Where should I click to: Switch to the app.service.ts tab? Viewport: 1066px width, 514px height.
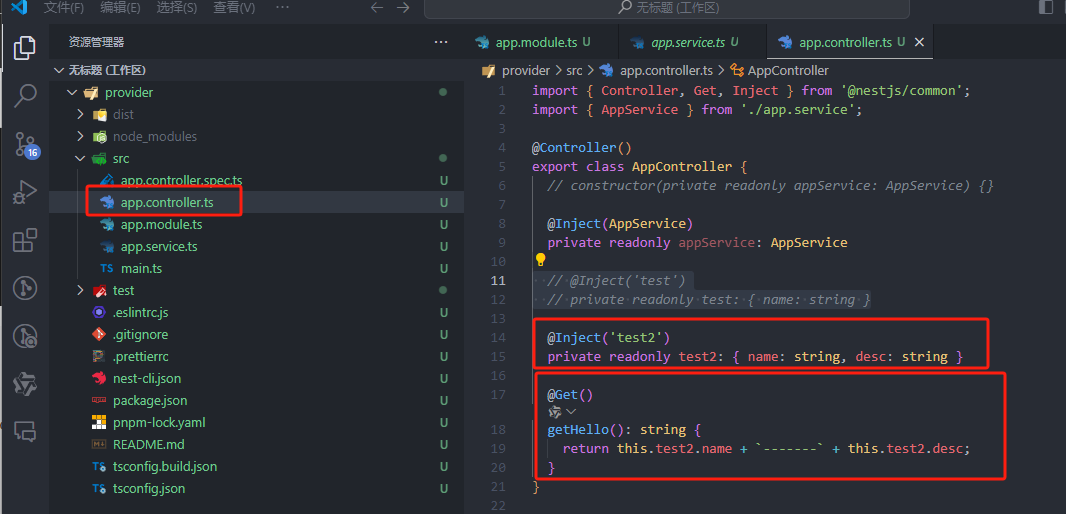(693, 42)
